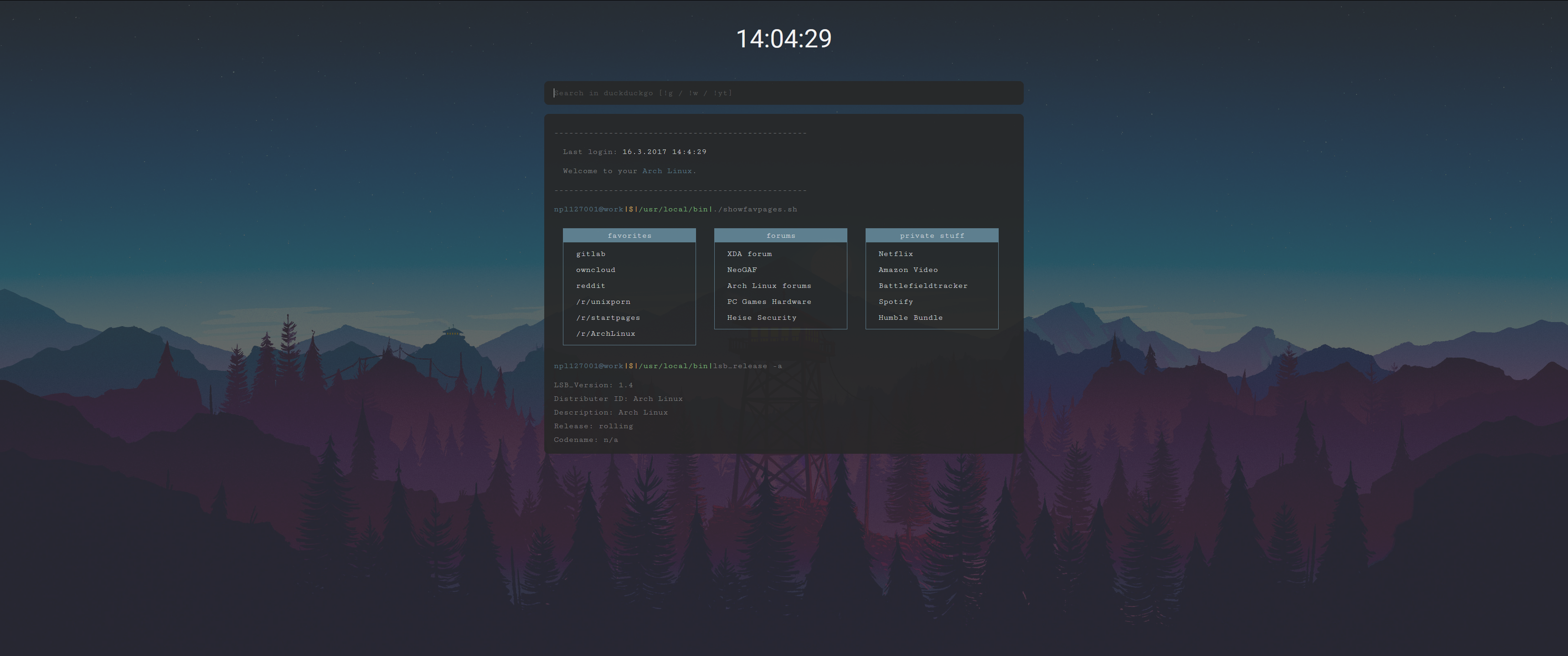The width and height of the screenshot is (1568, 656).
Task: Open Spotify link
Action: coord(895,302)
